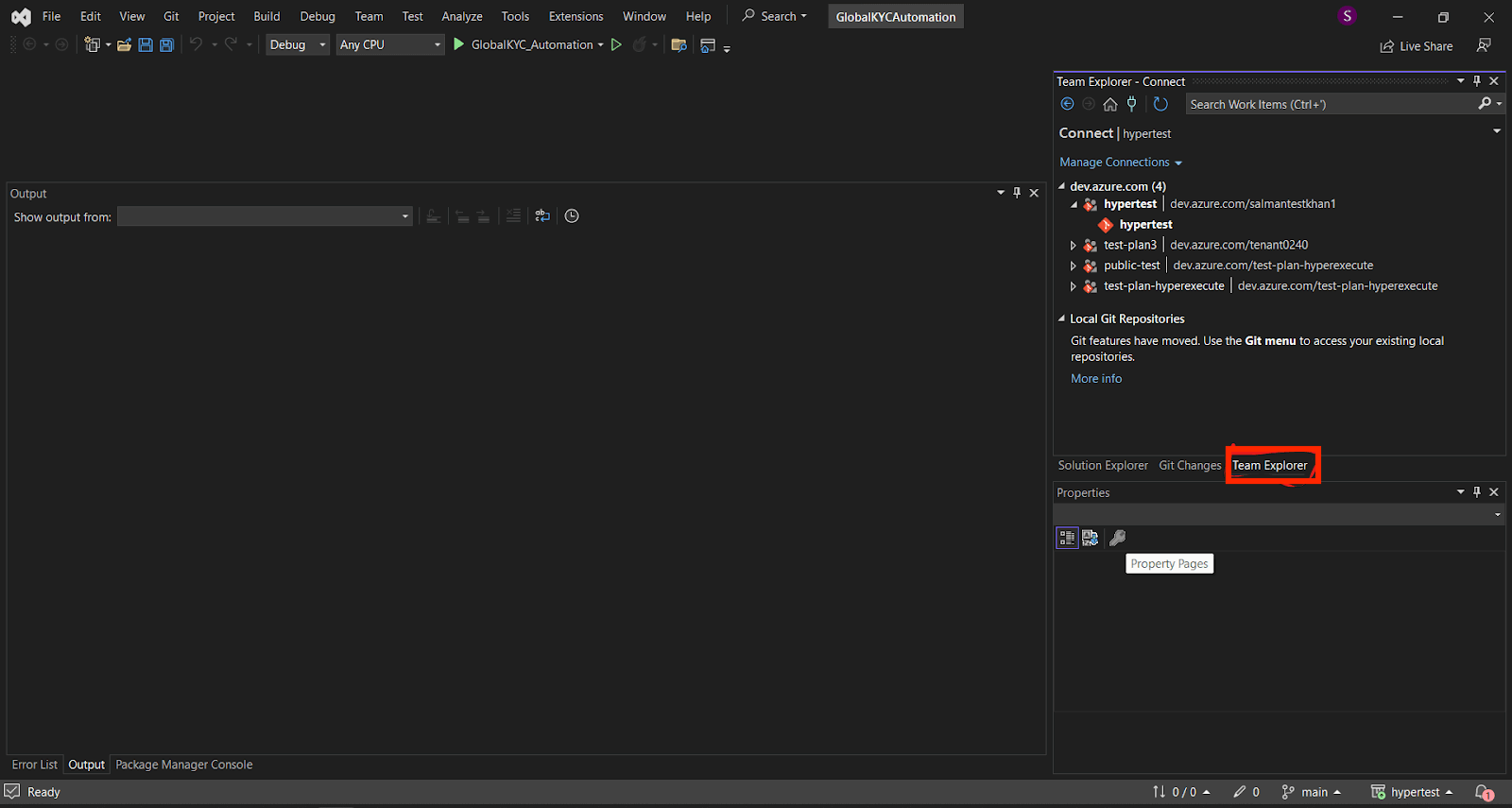Go to Team Explorer Home icon
Image resolution: width=1512 pixels, height=808 pixels.
[x=1110, y=104]
